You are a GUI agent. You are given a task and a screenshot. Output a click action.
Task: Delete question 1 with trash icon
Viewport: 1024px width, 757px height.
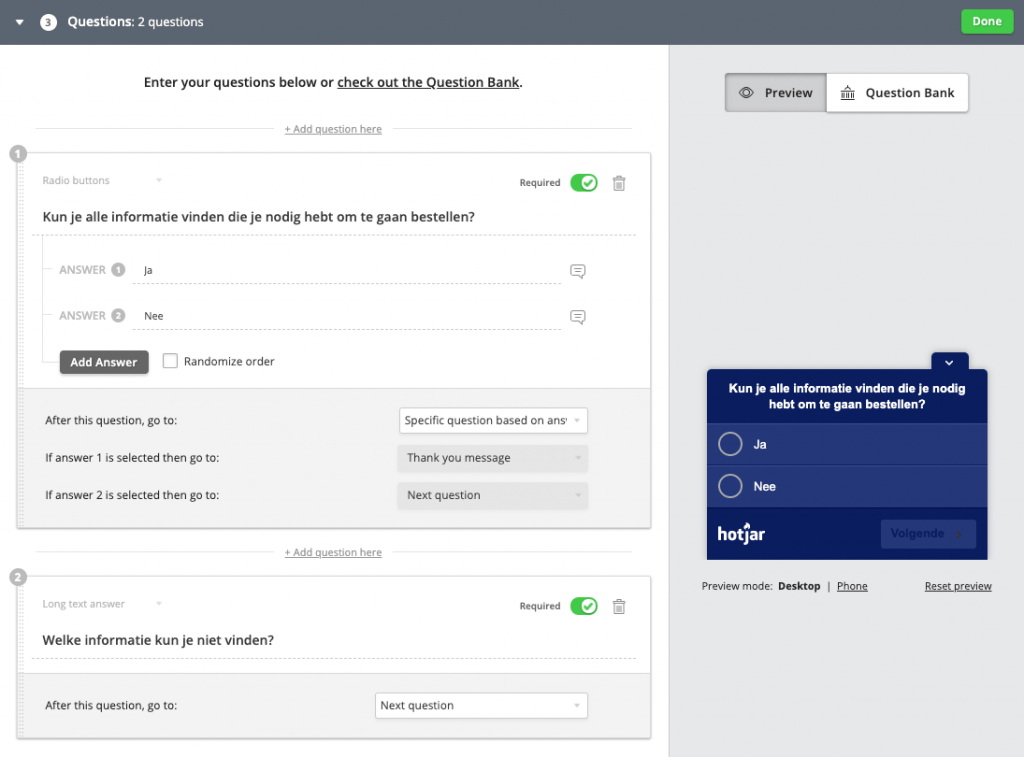tap(619, 183)
